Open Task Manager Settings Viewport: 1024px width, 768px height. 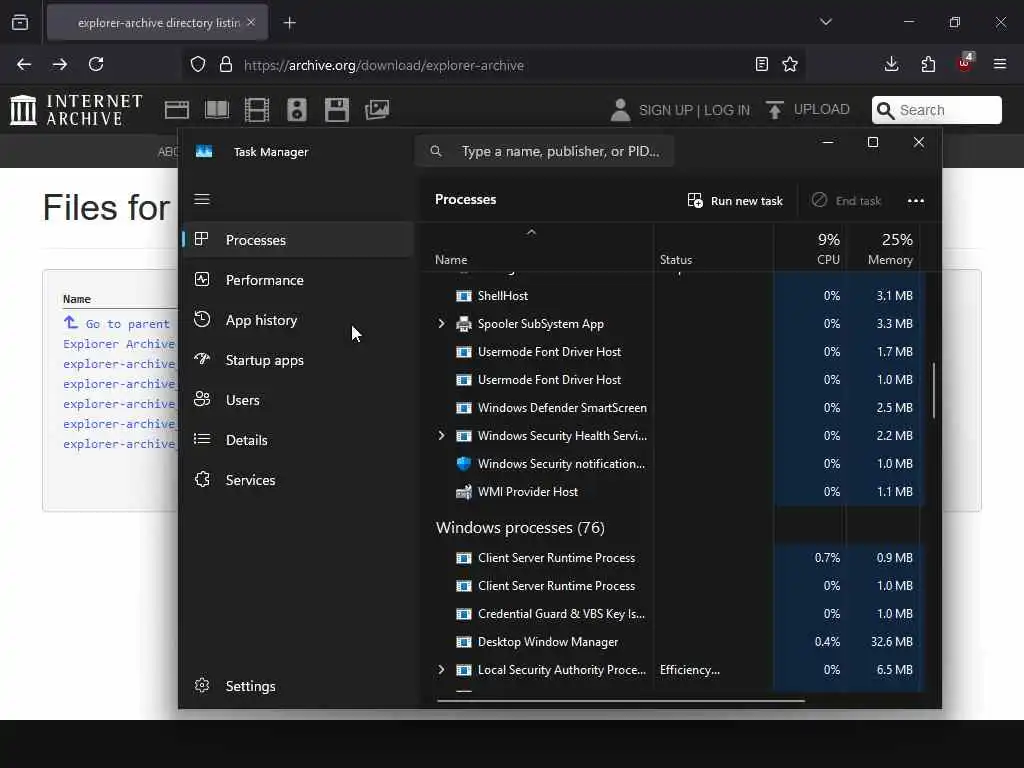point(298,686)
